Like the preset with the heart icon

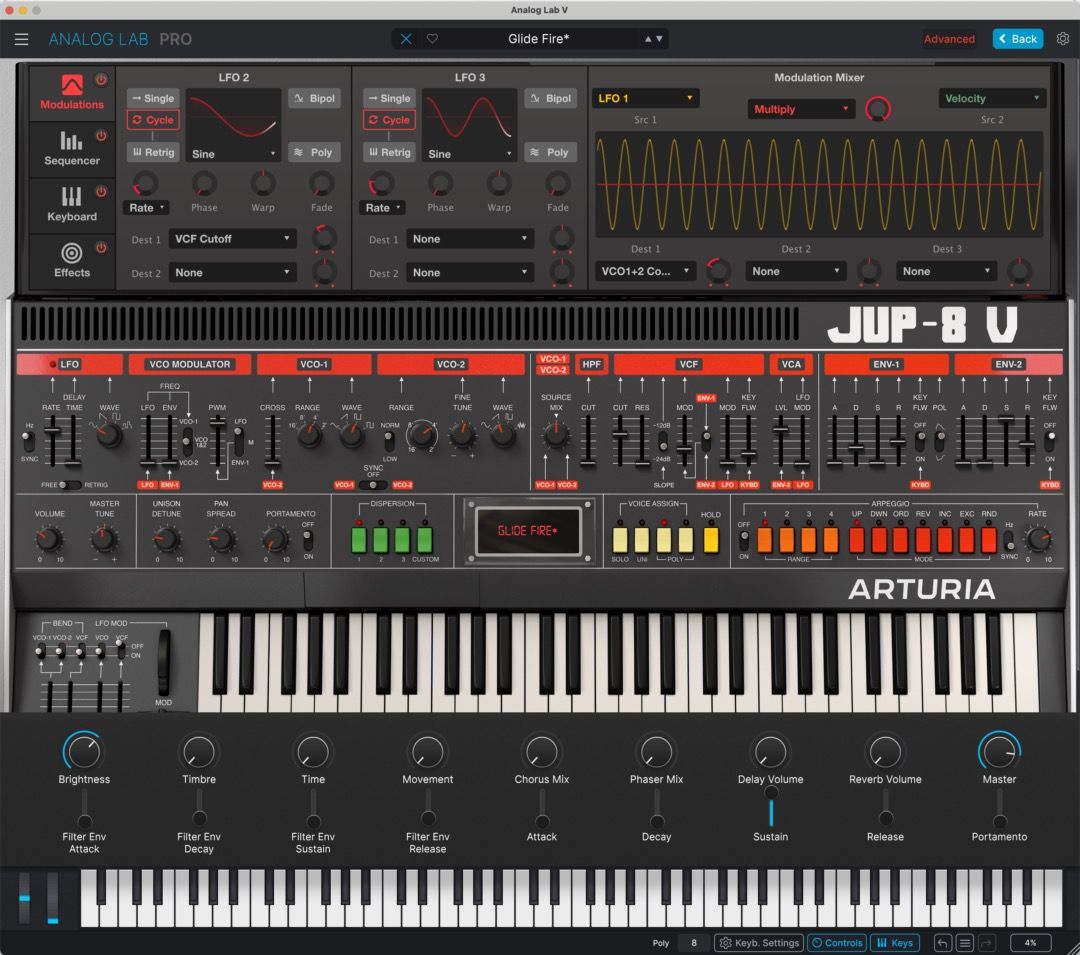pyautogui.click(x=432, y=39)
